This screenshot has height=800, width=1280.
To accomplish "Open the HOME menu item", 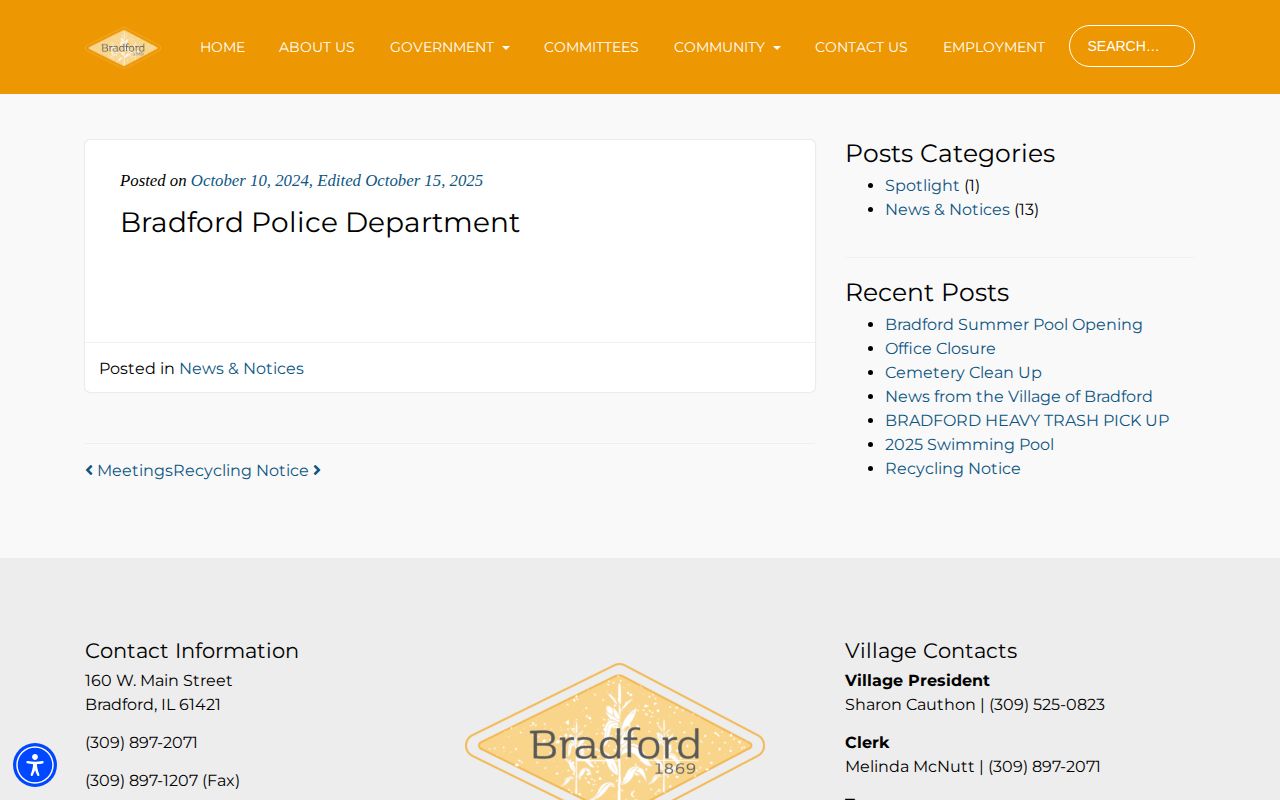I will pyautogui.click(x=222, y=47).
